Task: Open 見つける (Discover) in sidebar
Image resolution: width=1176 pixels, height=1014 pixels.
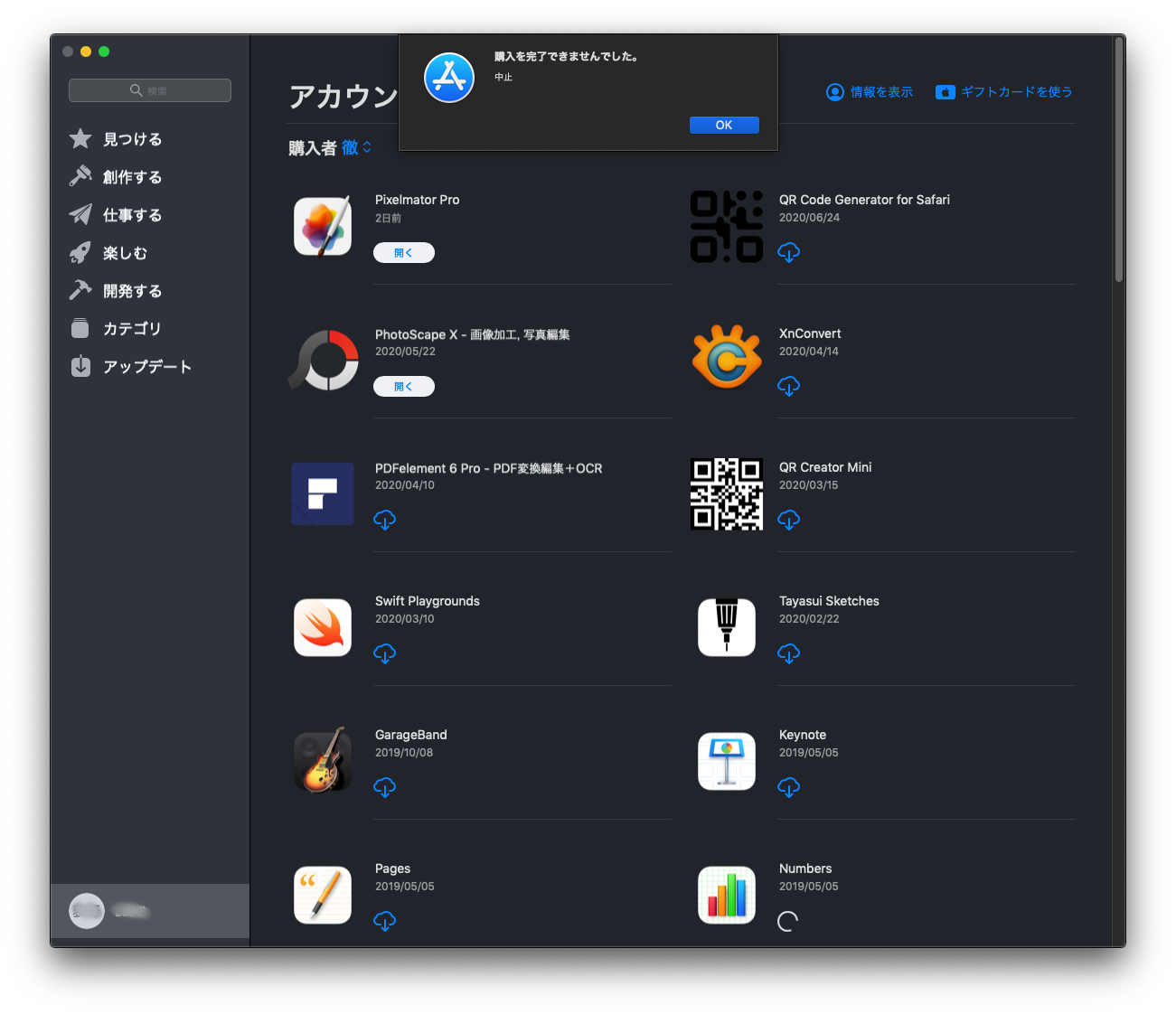Action: 132,138
